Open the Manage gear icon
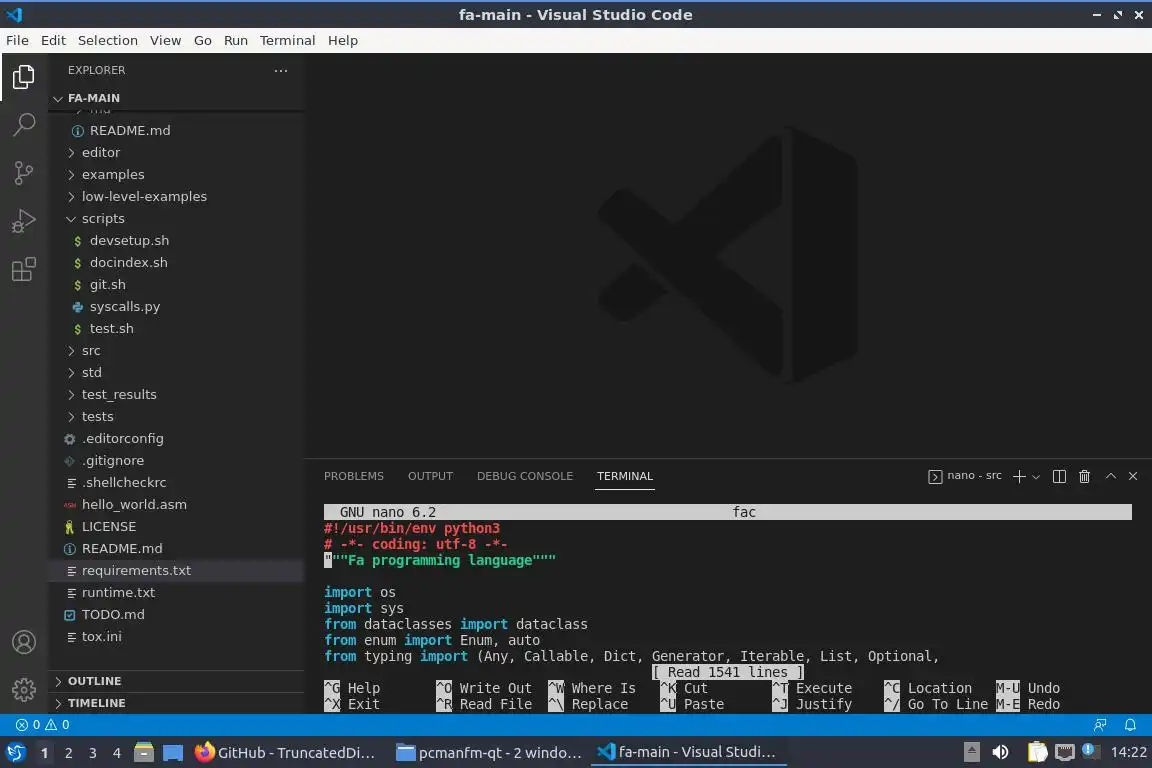This screenshot has height=768, width=1152. 24,690
